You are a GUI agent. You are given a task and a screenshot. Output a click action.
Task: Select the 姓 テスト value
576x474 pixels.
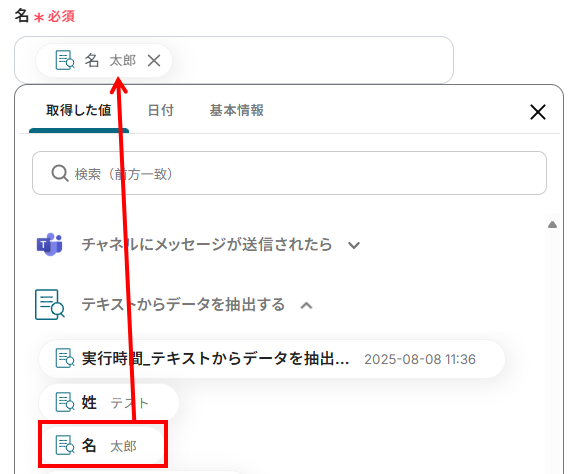pos(109,402)
